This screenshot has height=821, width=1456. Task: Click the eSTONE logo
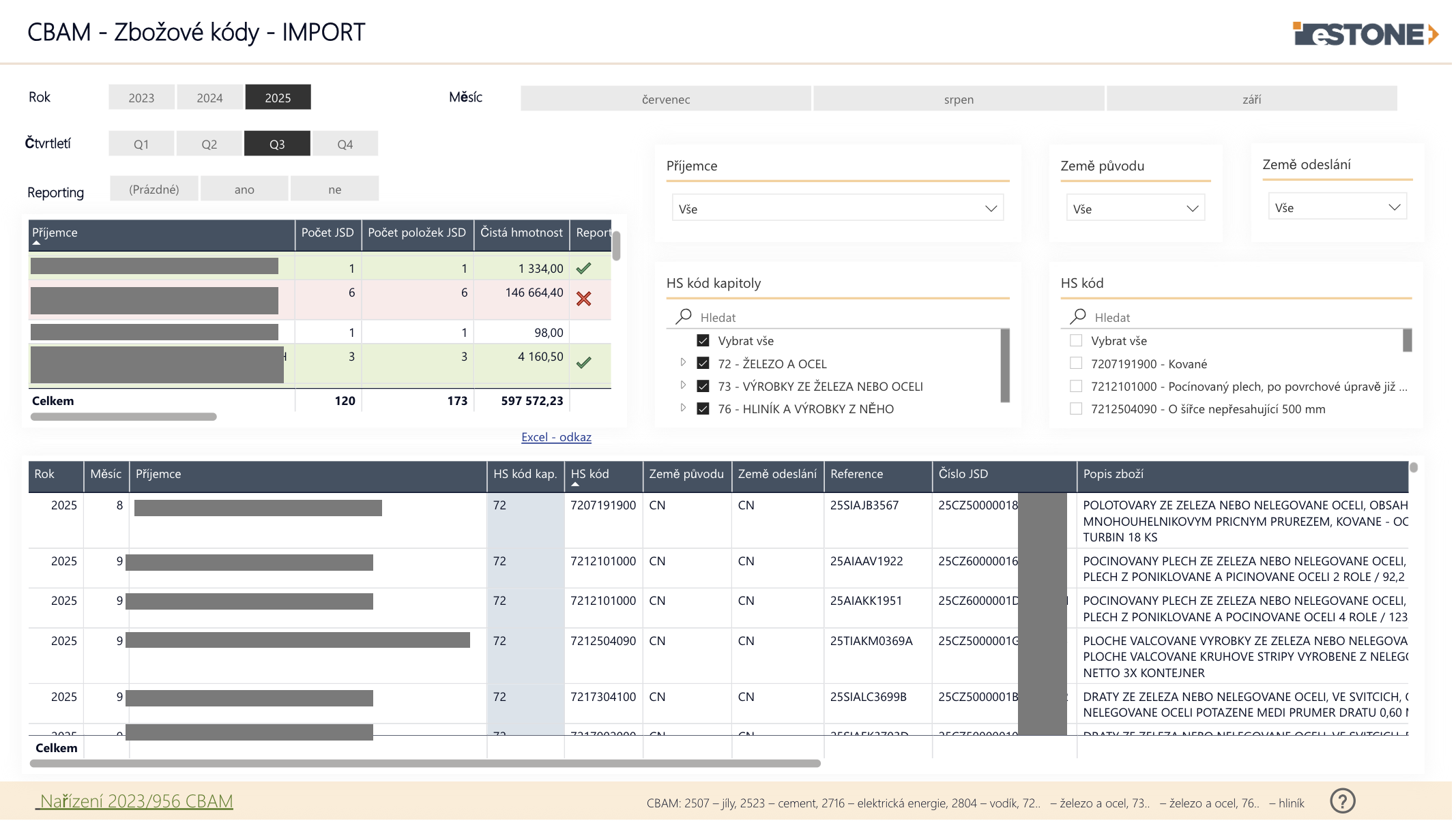[1365, 34]
